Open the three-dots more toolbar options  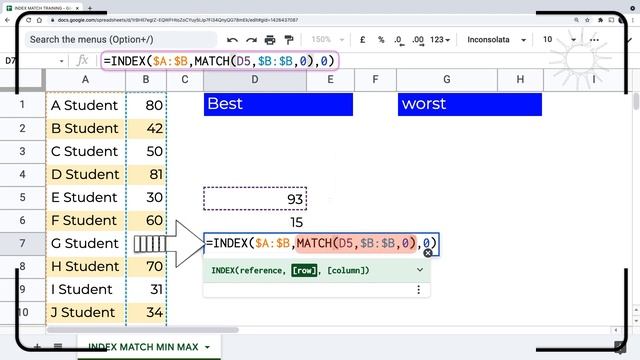594,40
